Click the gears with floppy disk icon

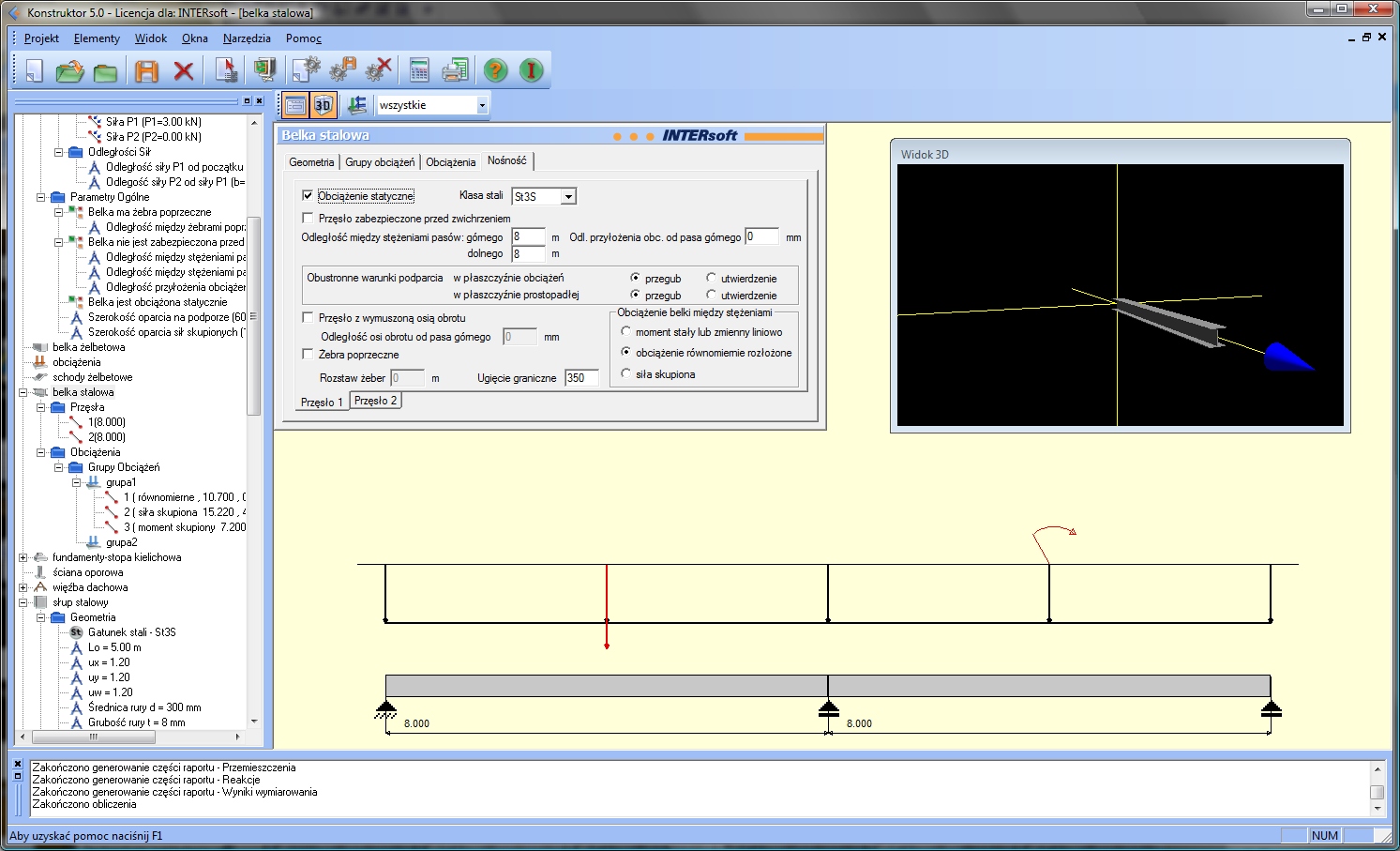tap(343, 70)
